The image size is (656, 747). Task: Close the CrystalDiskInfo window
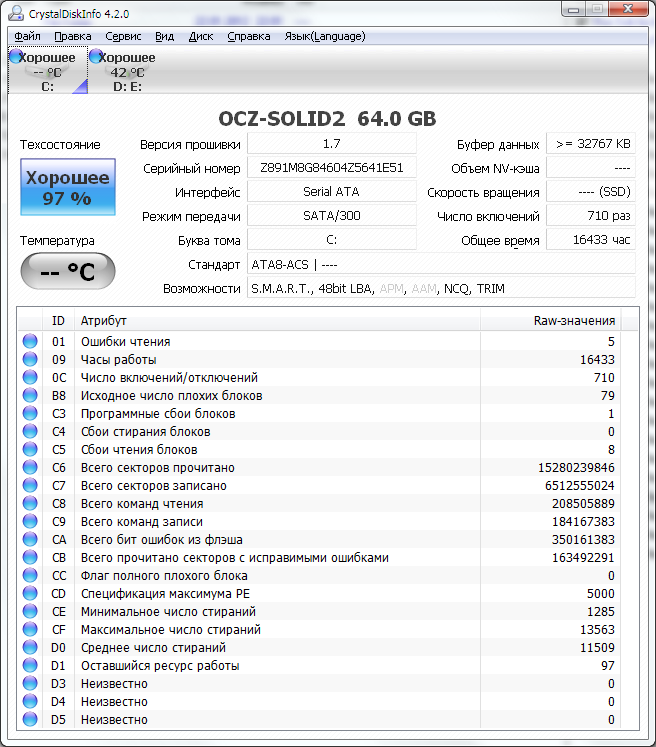(628, 9)
